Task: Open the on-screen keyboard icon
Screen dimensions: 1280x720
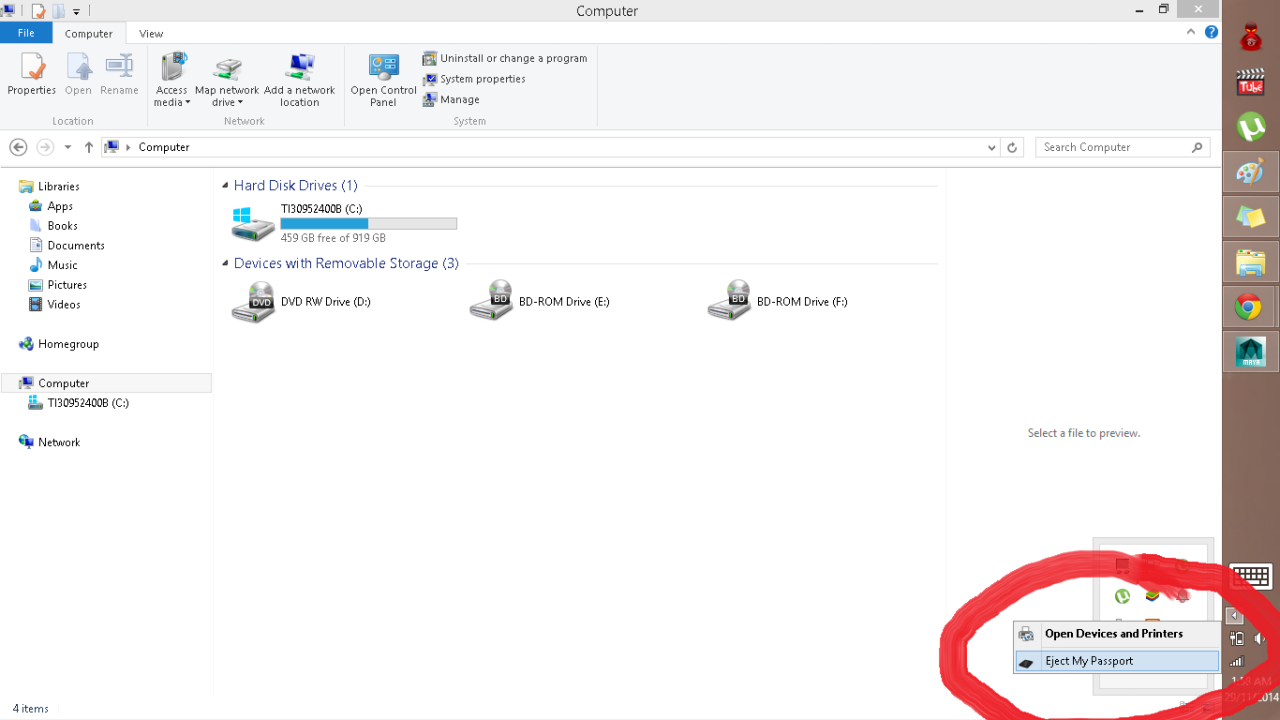Action: [1250, 577]
